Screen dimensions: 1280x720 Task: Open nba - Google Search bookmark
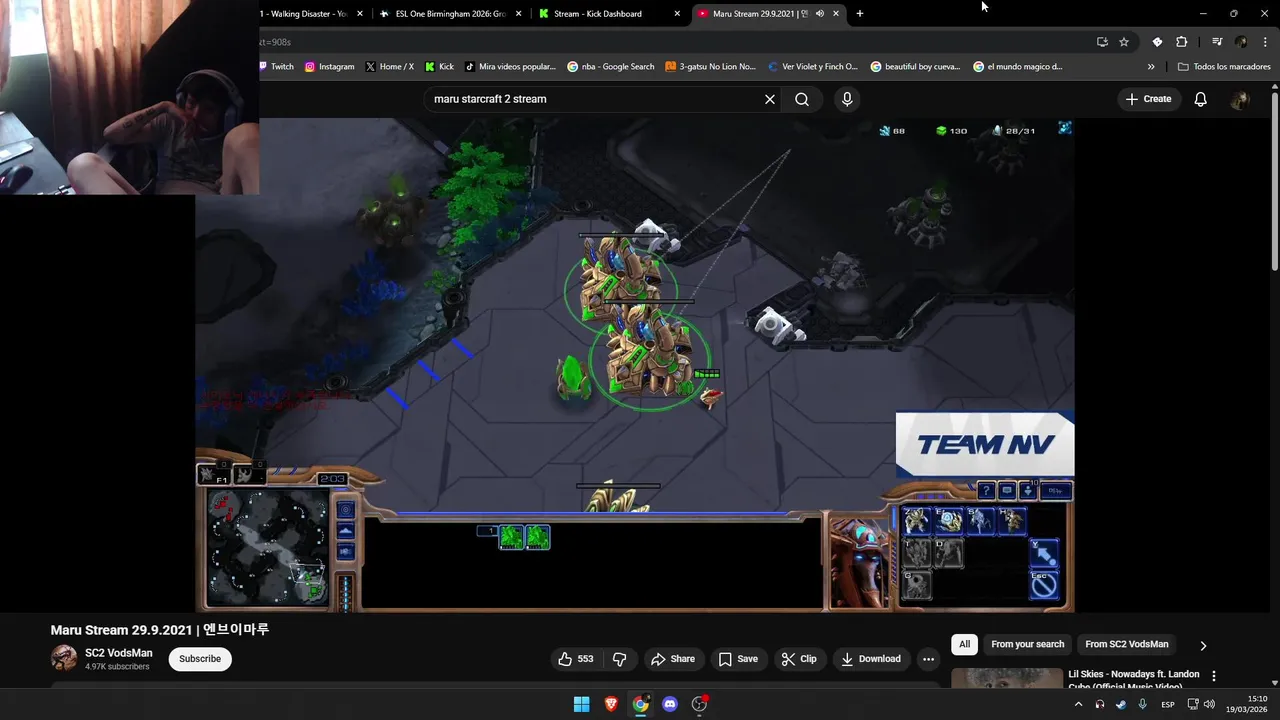coord(611,67)
